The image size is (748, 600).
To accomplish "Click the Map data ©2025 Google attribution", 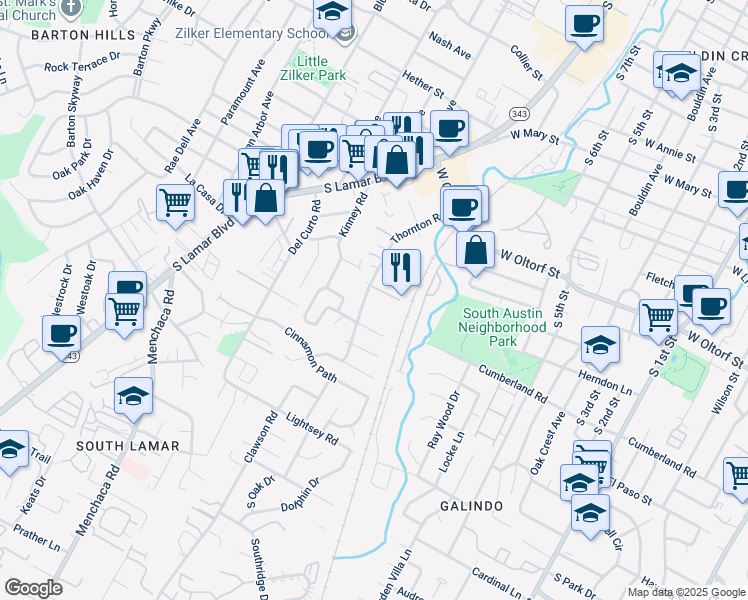I will [686, 593].
